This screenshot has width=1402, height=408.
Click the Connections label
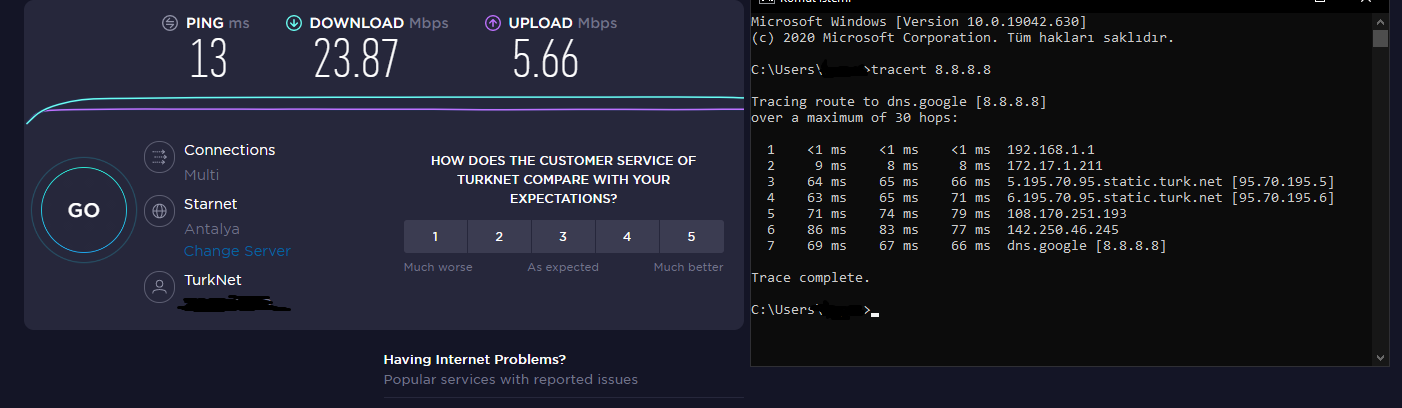click(x=229, y=150)
